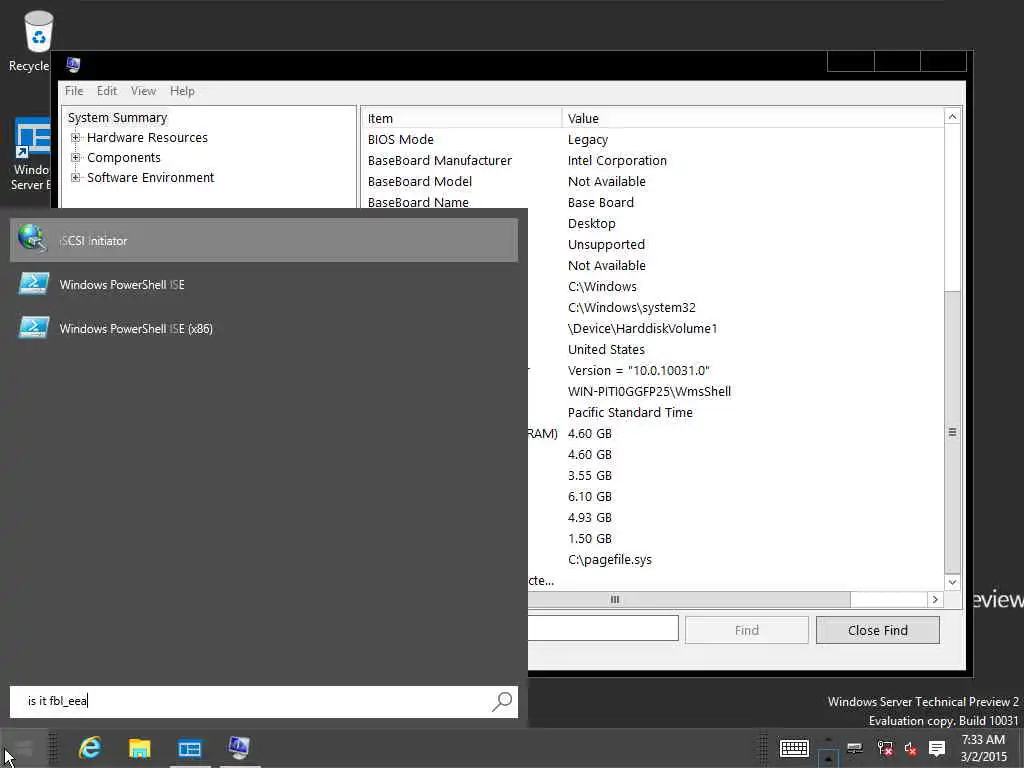Click the 1.50 GB value

590,539
